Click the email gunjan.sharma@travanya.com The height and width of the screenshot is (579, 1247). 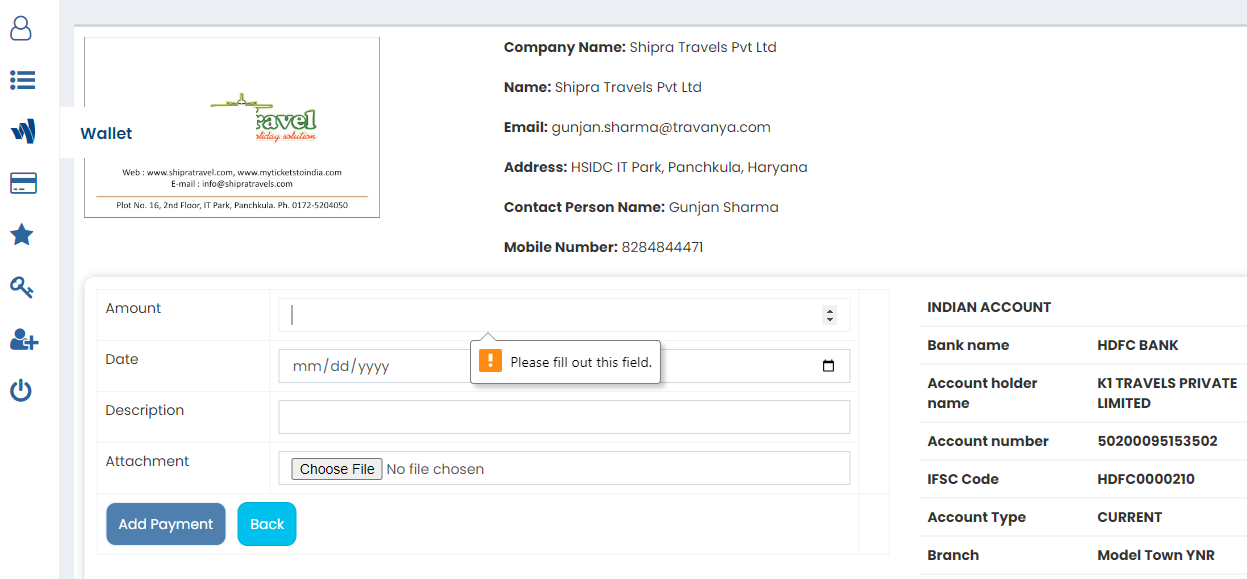[661, 127]
